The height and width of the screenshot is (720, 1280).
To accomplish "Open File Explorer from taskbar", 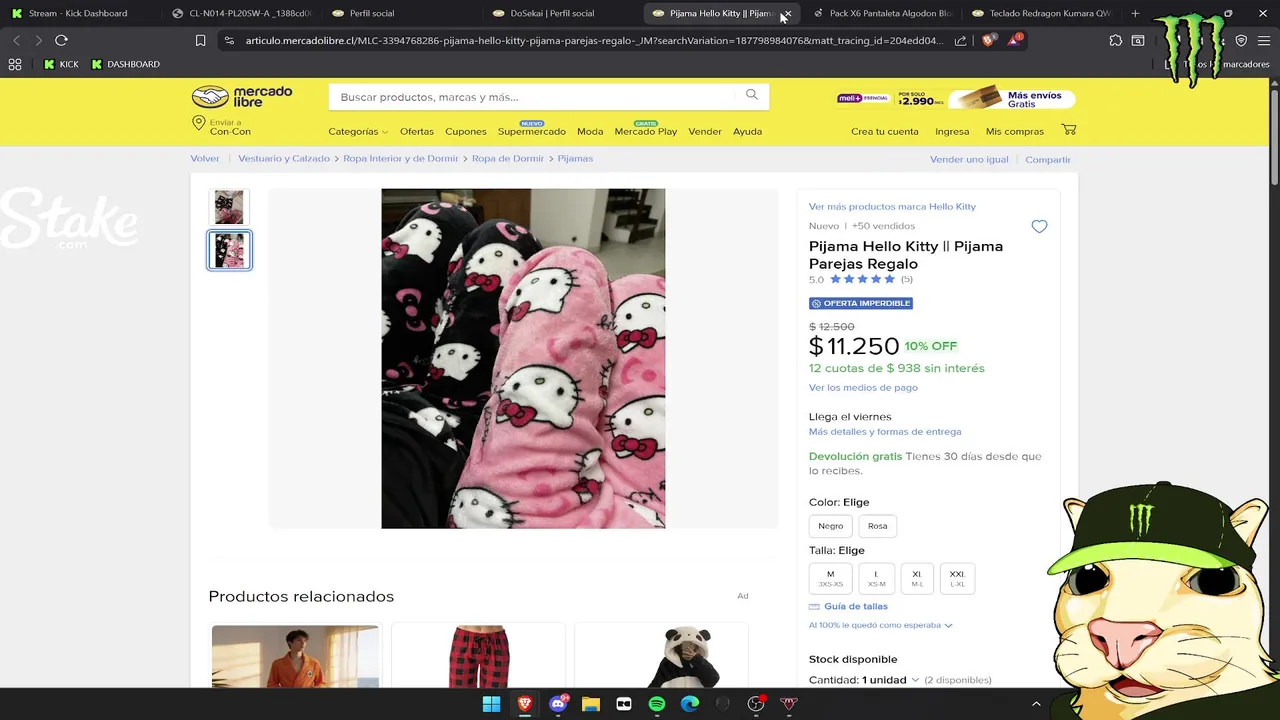I will click(x=591, y=704).
